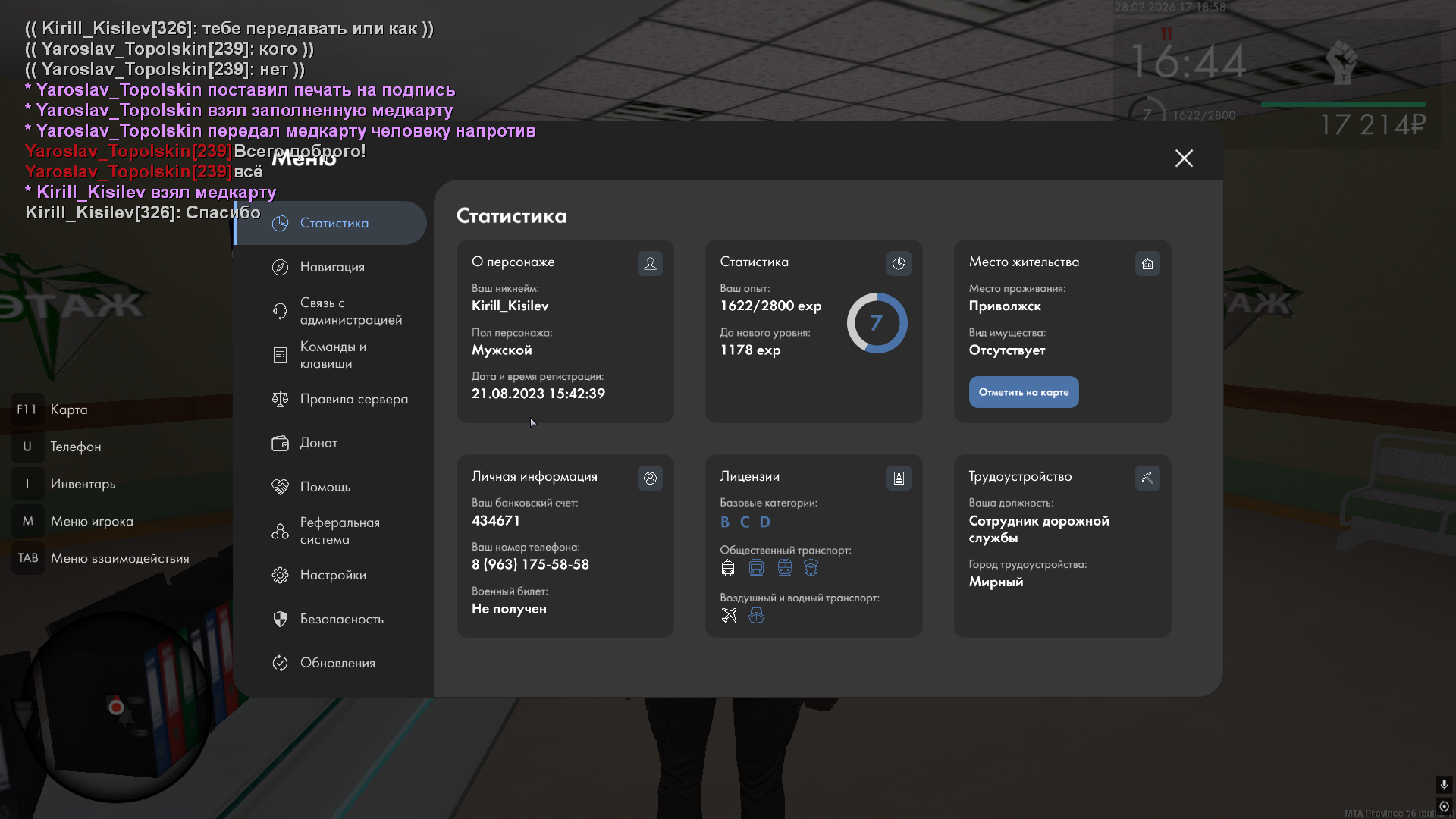
Task: Close the Меню window with X
Action: click(1184, 158)
